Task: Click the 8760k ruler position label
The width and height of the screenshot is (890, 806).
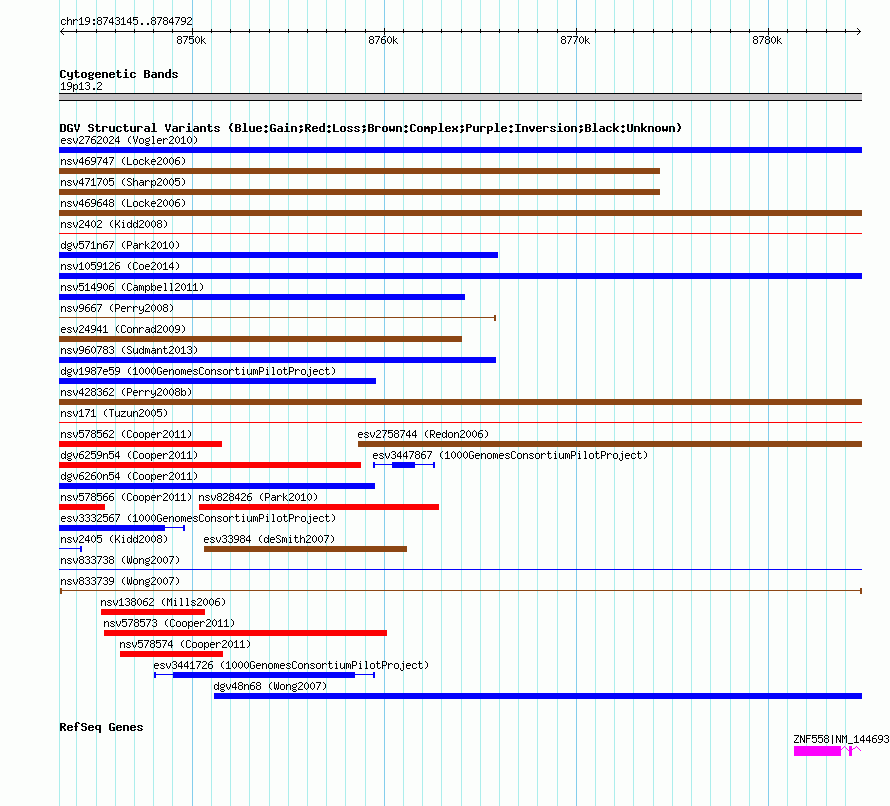Action: (x=383, y=40)
